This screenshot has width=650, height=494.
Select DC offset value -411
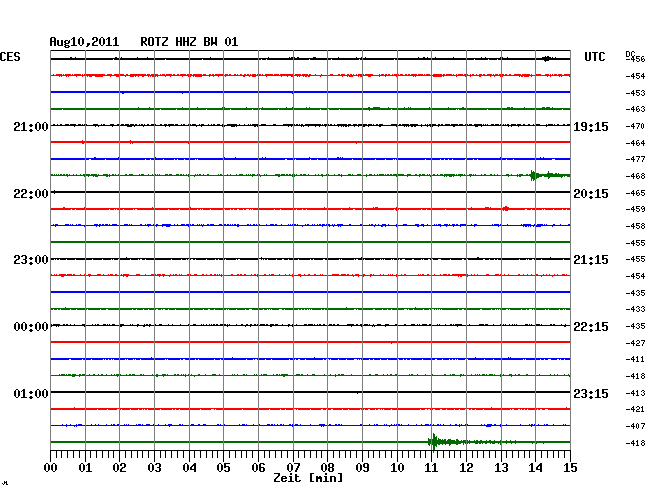coord(635,360)
